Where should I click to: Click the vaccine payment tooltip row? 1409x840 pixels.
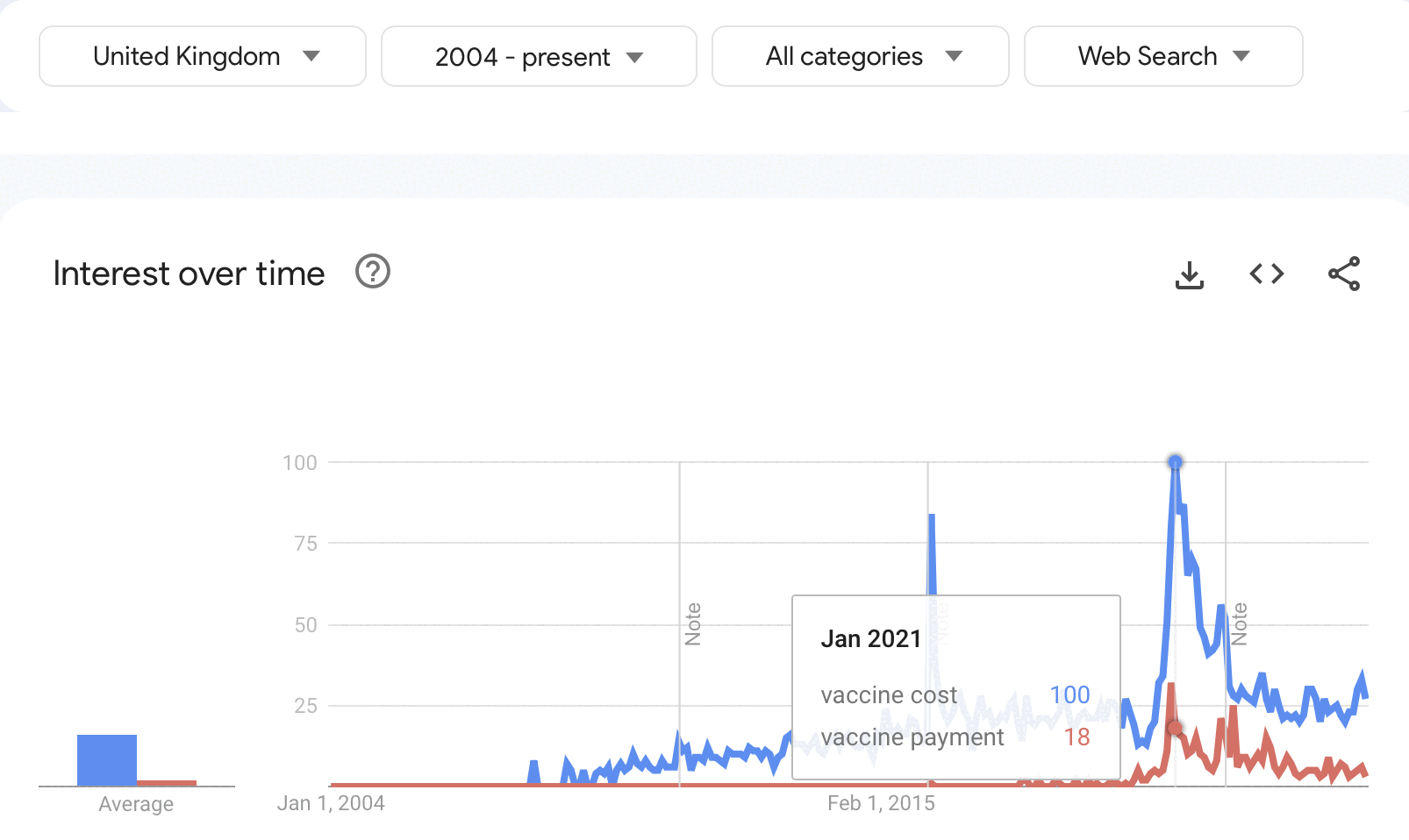point(955,737)
